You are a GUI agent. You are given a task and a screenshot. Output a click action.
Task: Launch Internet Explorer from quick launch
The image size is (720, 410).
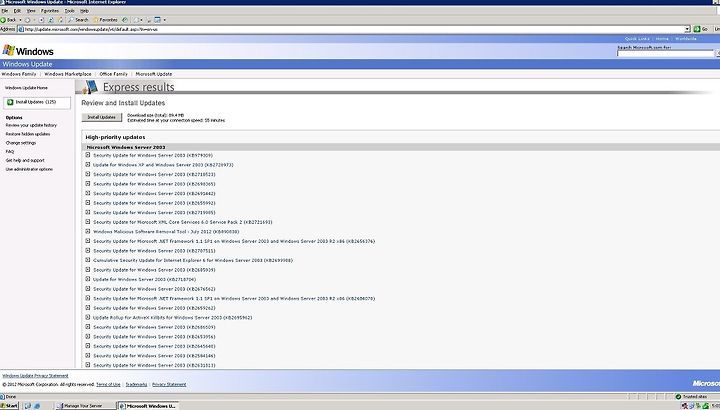[x=37, y=406]
